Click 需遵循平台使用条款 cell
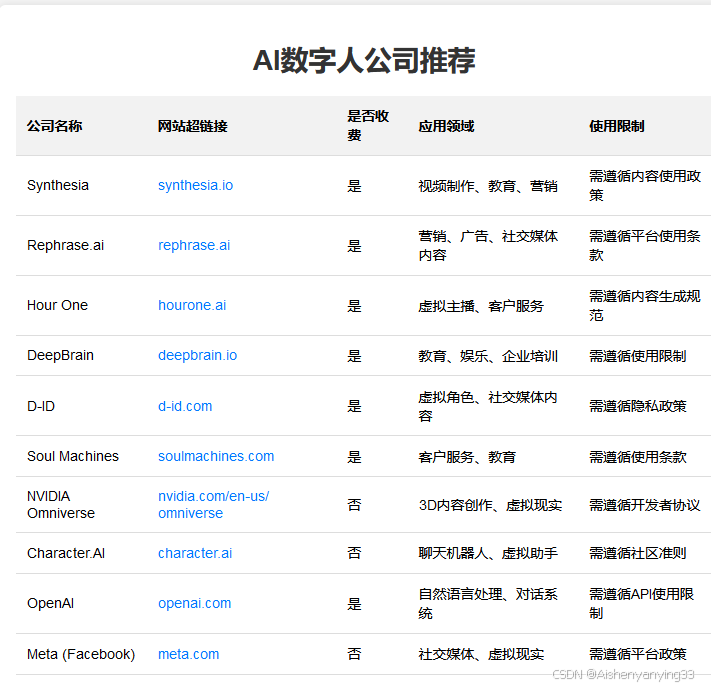711x687 pixels. (x=645, y=245)
